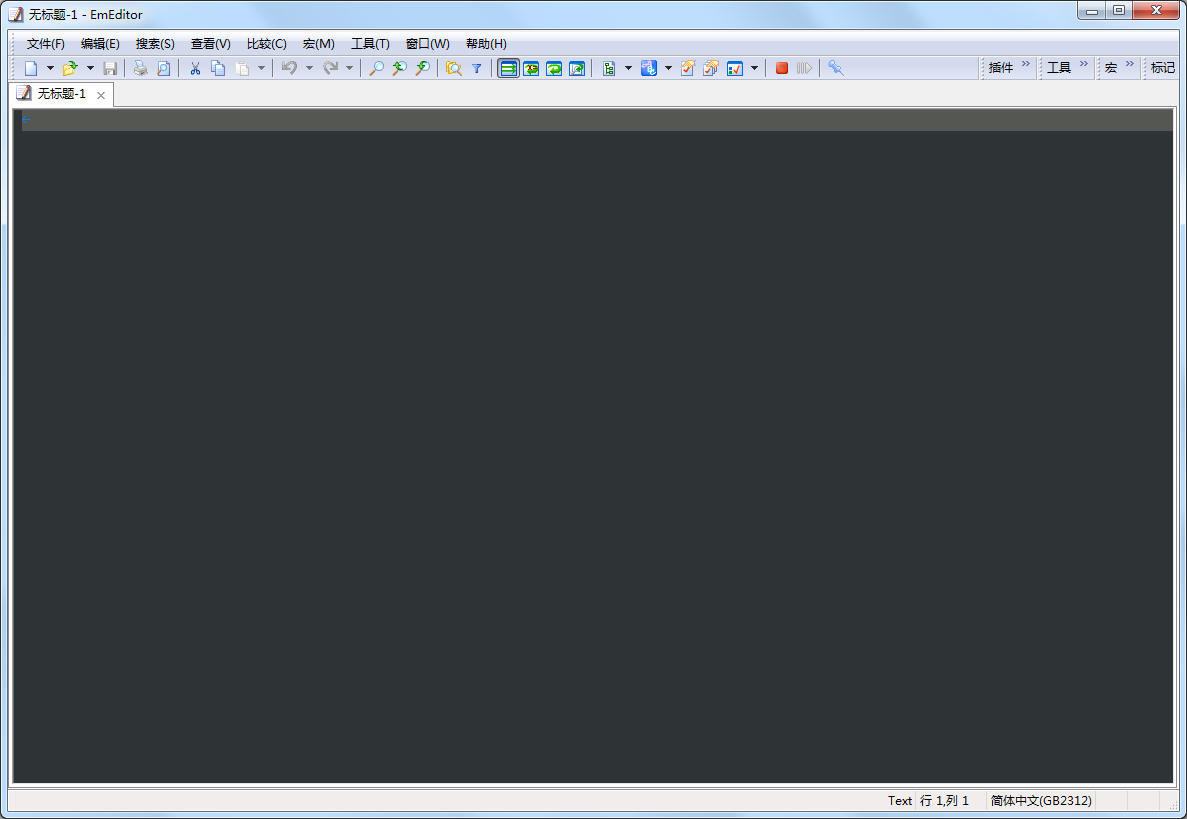The height and width of the screenshot is (819, 1187).
Task: Click 行 1,列 1 position in status bar
Action: point(944,800)
